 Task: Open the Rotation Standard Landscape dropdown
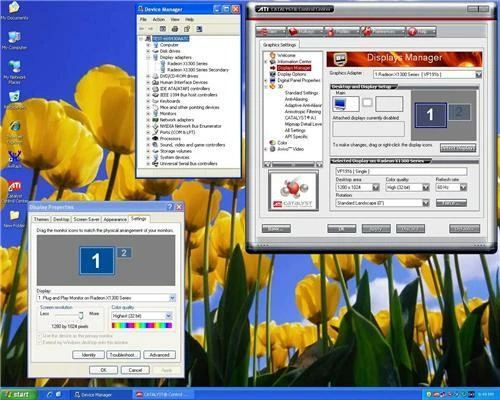[426, 203]
